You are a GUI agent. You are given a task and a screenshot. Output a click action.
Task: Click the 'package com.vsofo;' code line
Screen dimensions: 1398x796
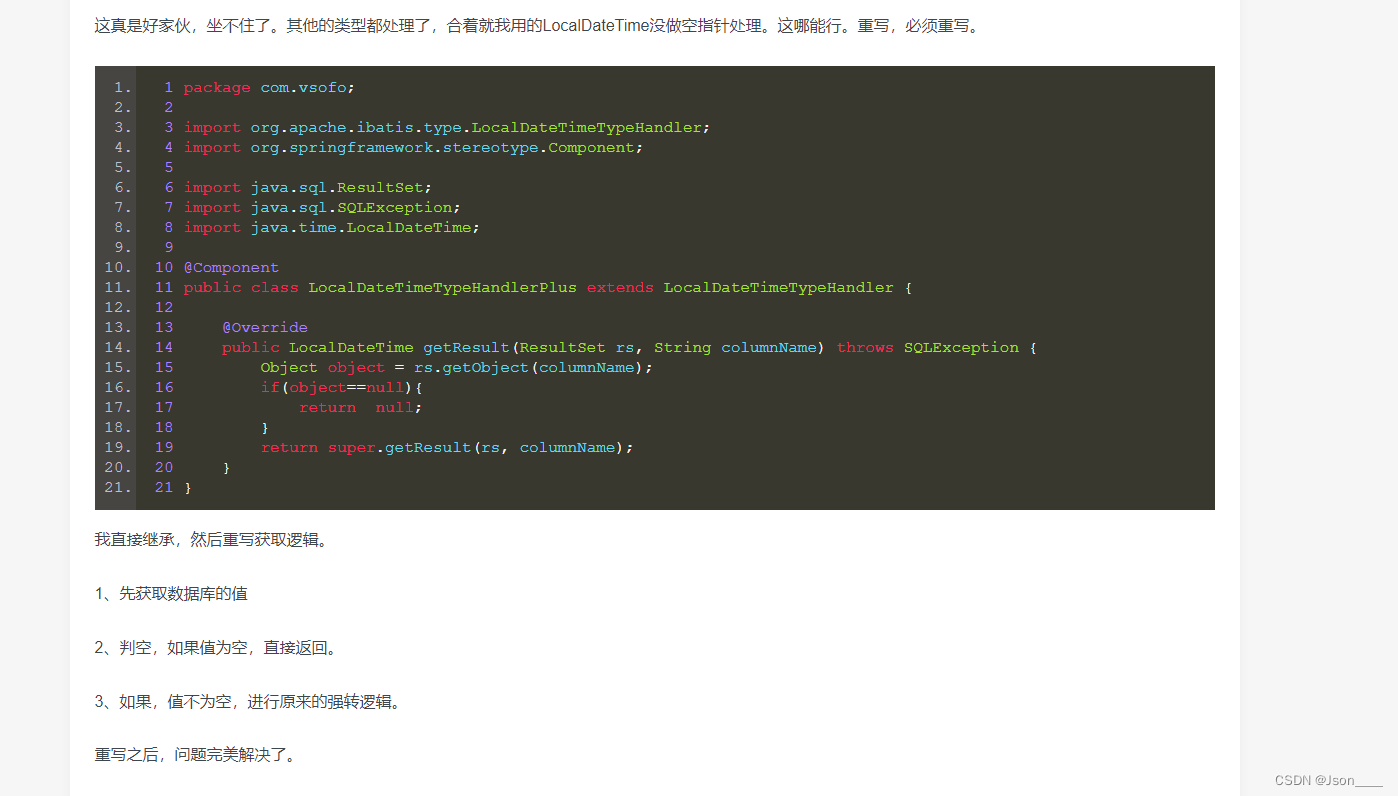tap(269, 88)
